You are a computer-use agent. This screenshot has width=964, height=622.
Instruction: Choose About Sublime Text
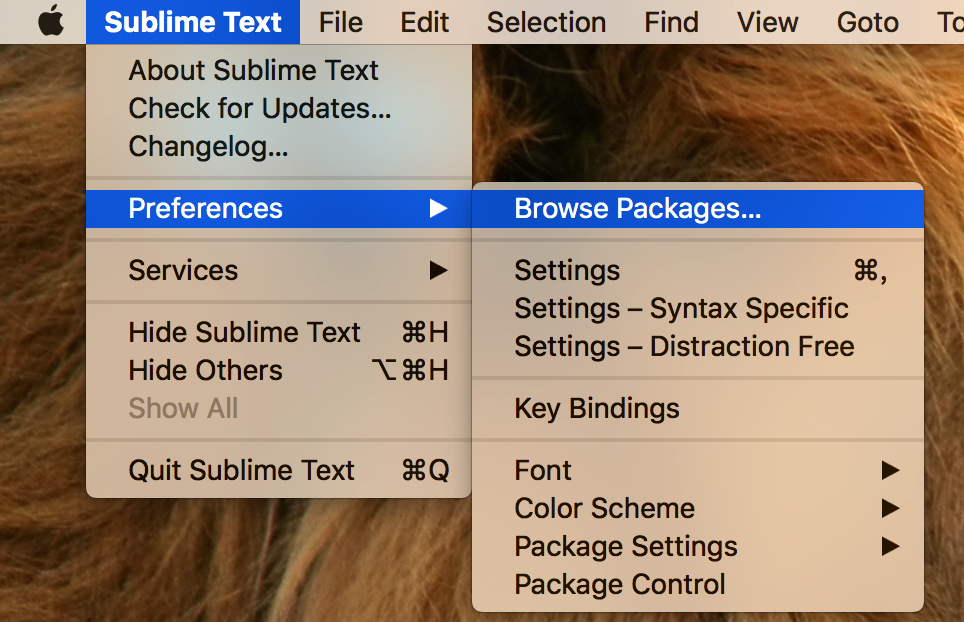[279, 70]
